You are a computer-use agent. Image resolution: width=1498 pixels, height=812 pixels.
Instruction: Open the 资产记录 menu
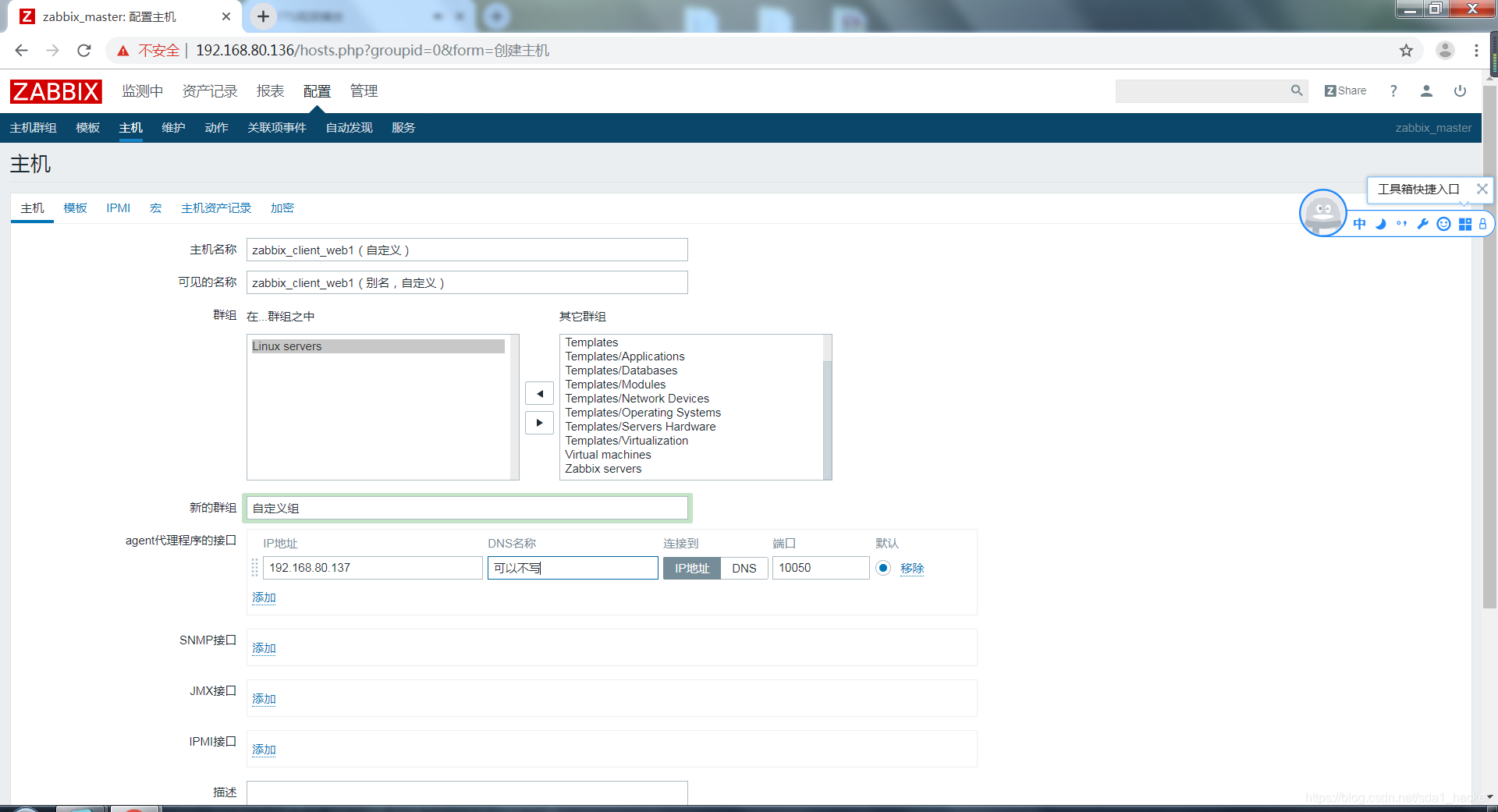click(210, 91)
